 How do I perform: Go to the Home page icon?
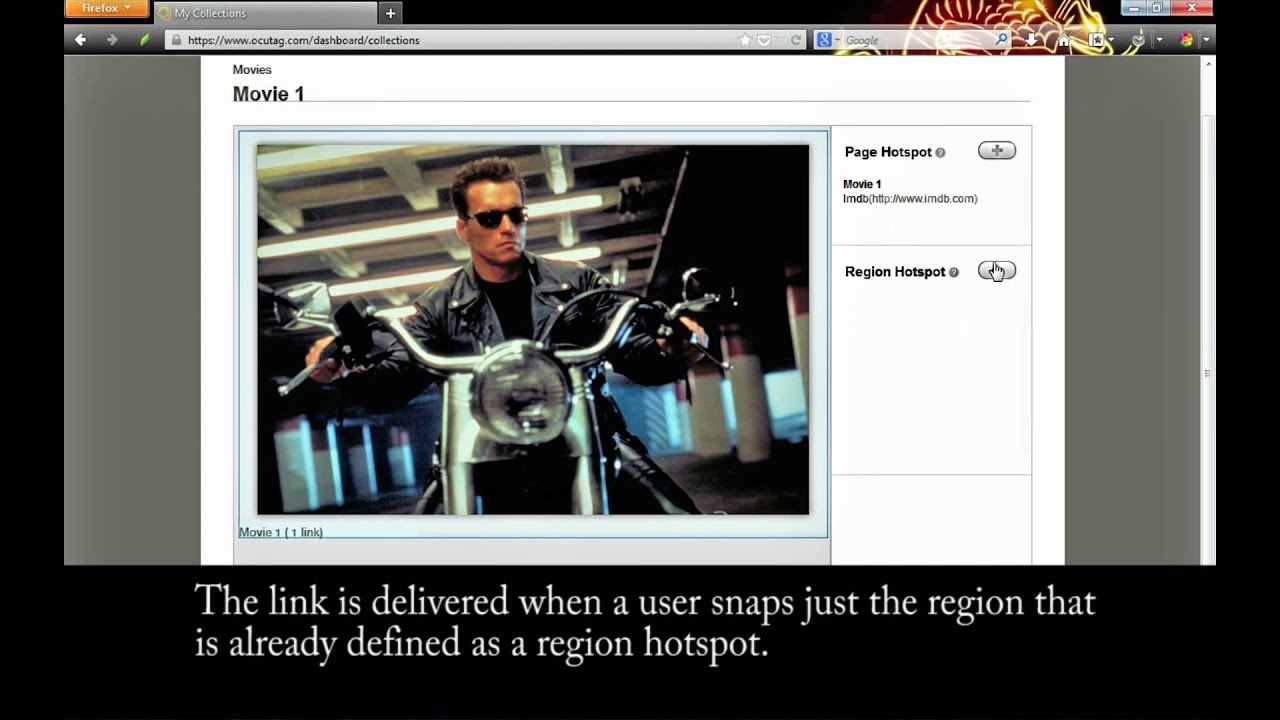(1064, 40)
